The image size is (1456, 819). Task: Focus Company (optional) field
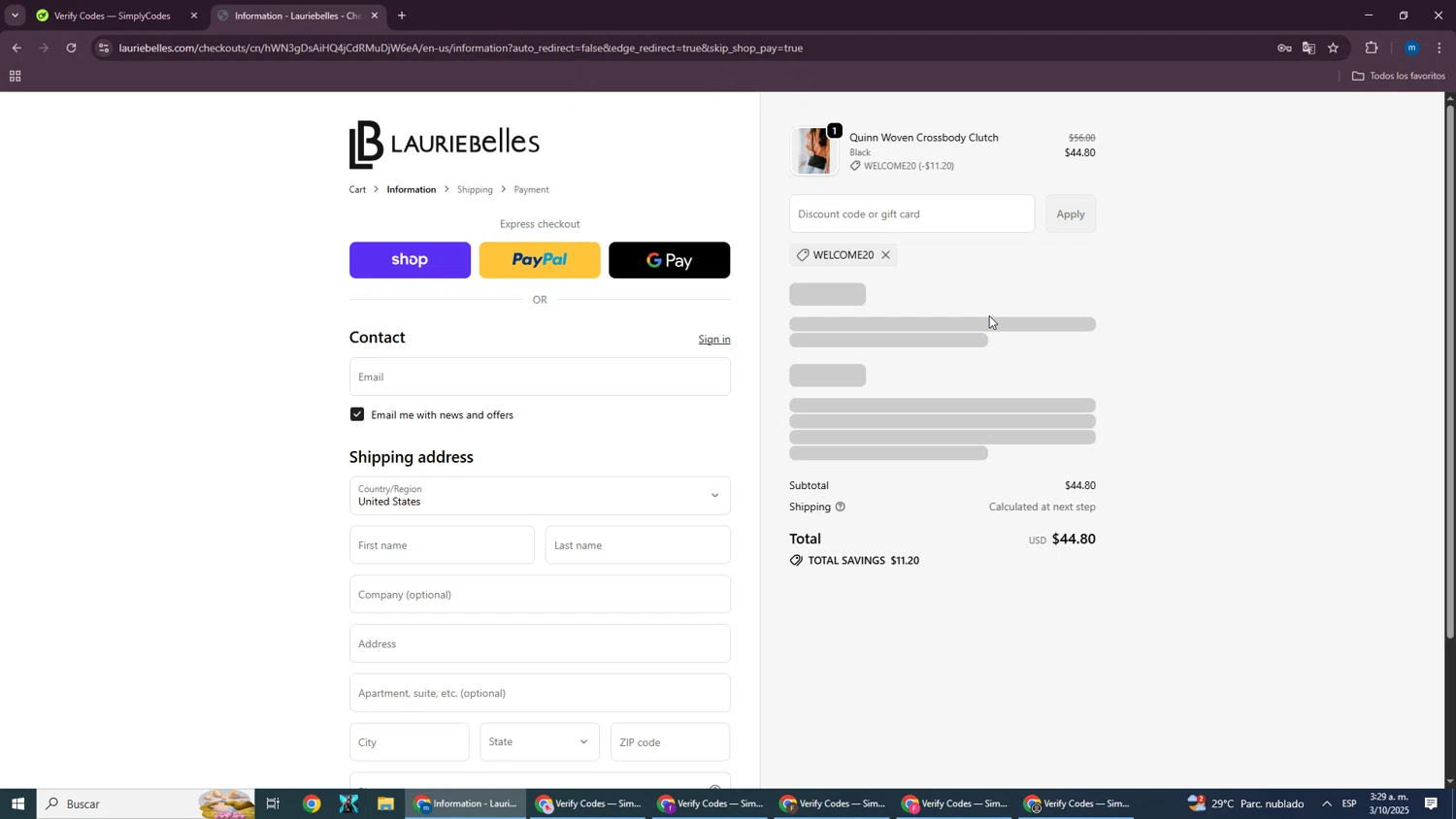540,595
